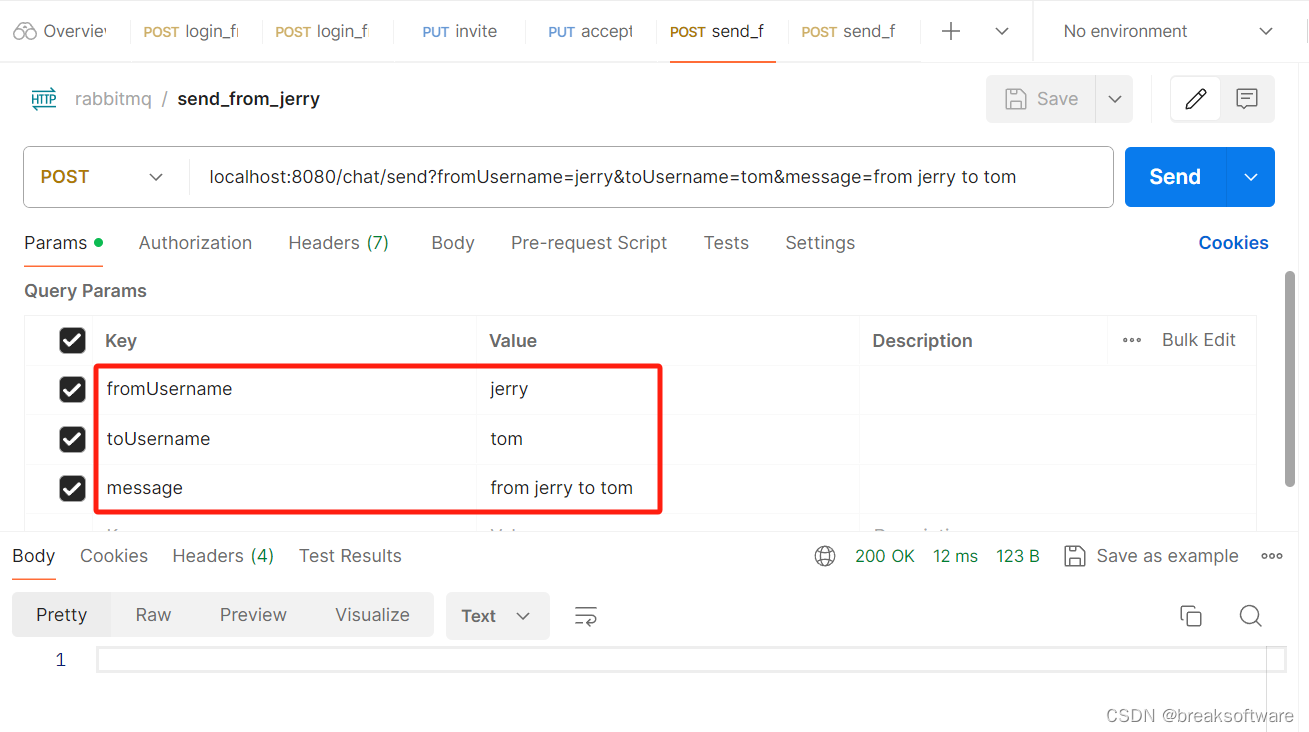Open the Settings tab
Image resolution: width=1309 pixels, height=732 pixels.
820,243
